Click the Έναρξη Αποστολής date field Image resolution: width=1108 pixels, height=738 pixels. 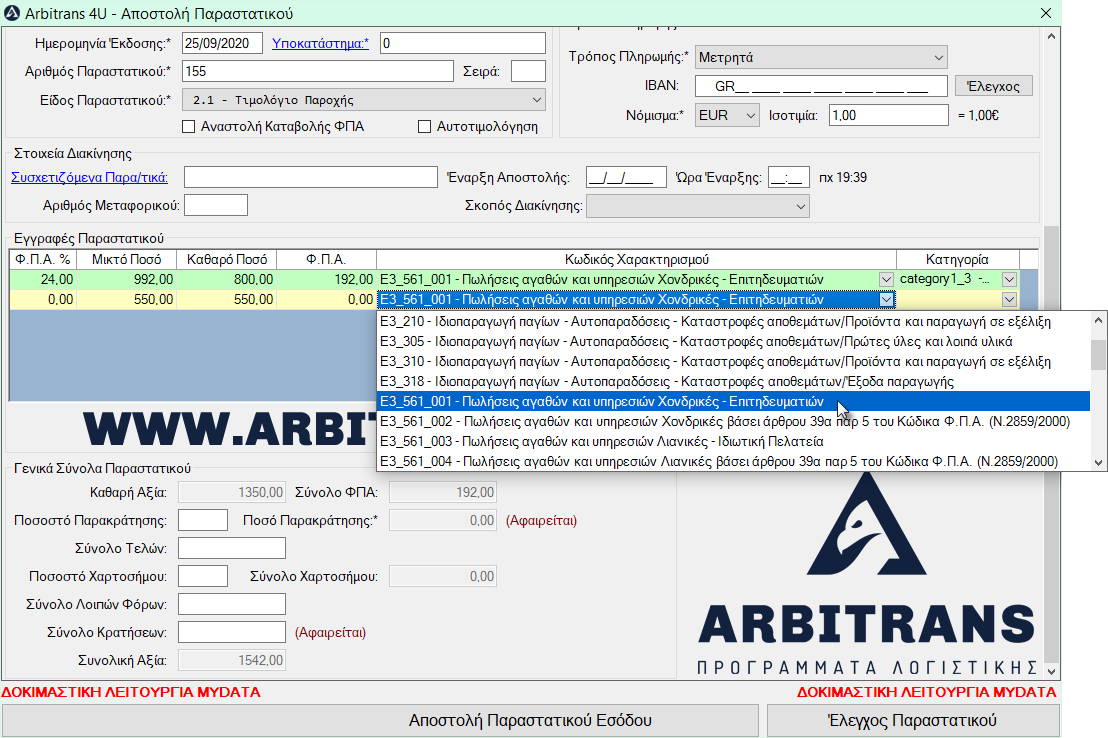click(x=626, y=177)
